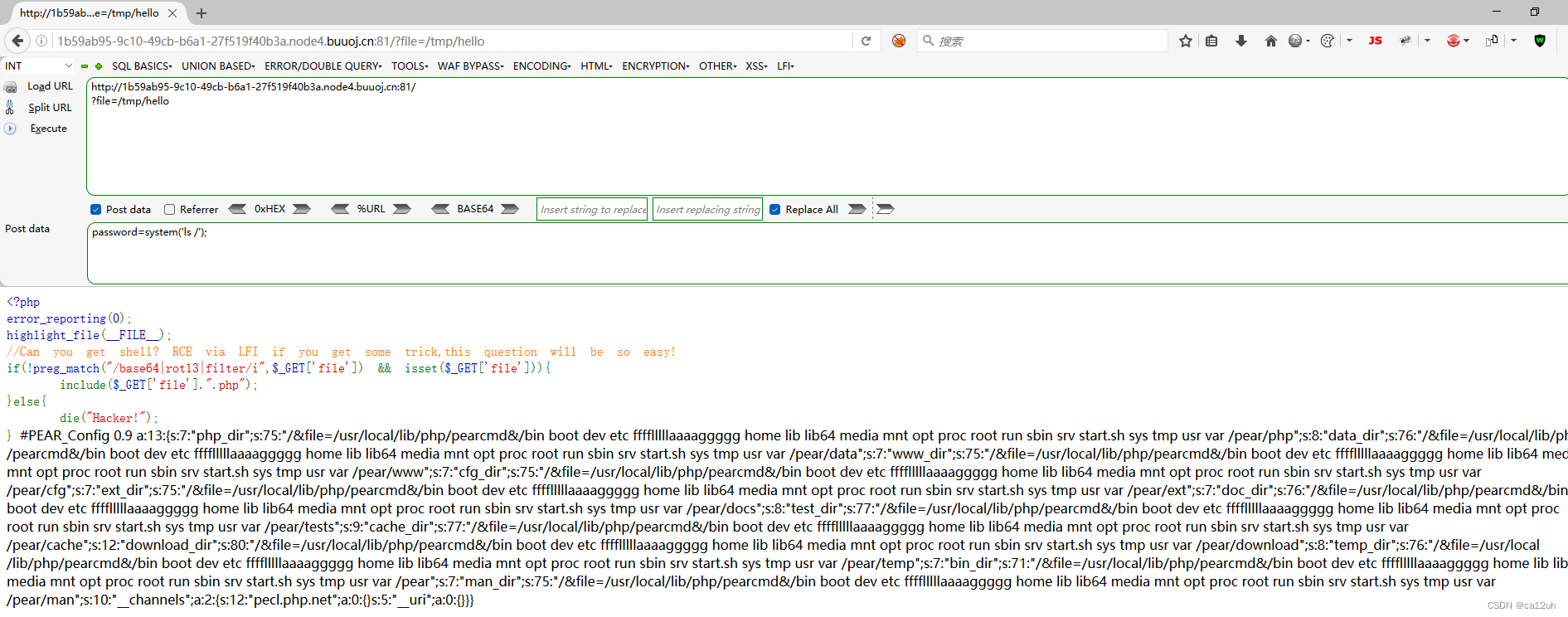Viewport: 1568px width, 617px height.
Task: Click the green W shield icon
Action: 1540,41
